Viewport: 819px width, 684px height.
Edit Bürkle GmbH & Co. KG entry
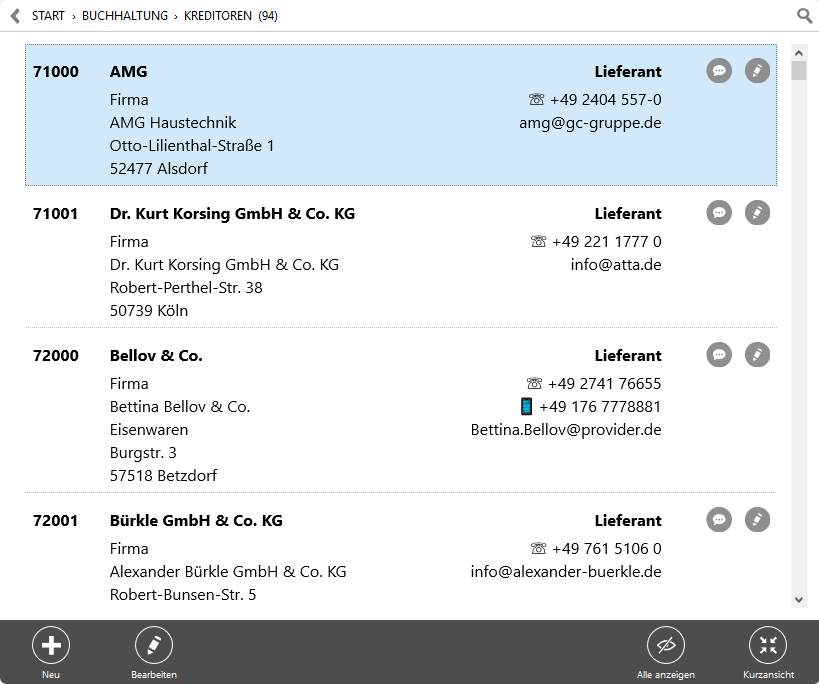click(757, 520)
